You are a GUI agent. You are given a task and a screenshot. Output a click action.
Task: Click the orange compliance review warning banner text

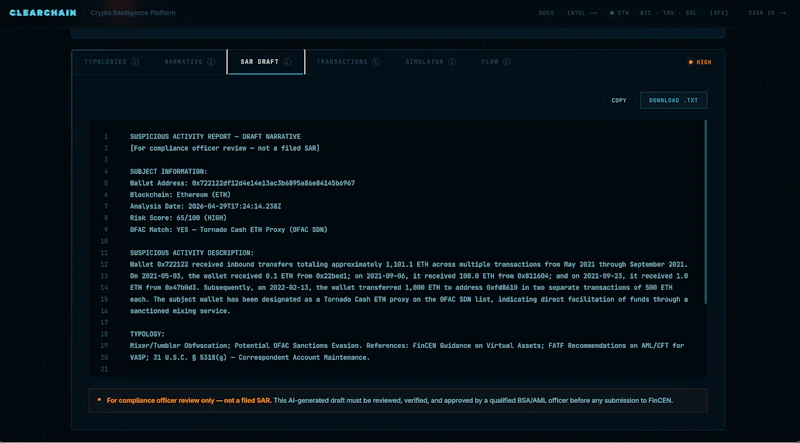click(189, 400)
